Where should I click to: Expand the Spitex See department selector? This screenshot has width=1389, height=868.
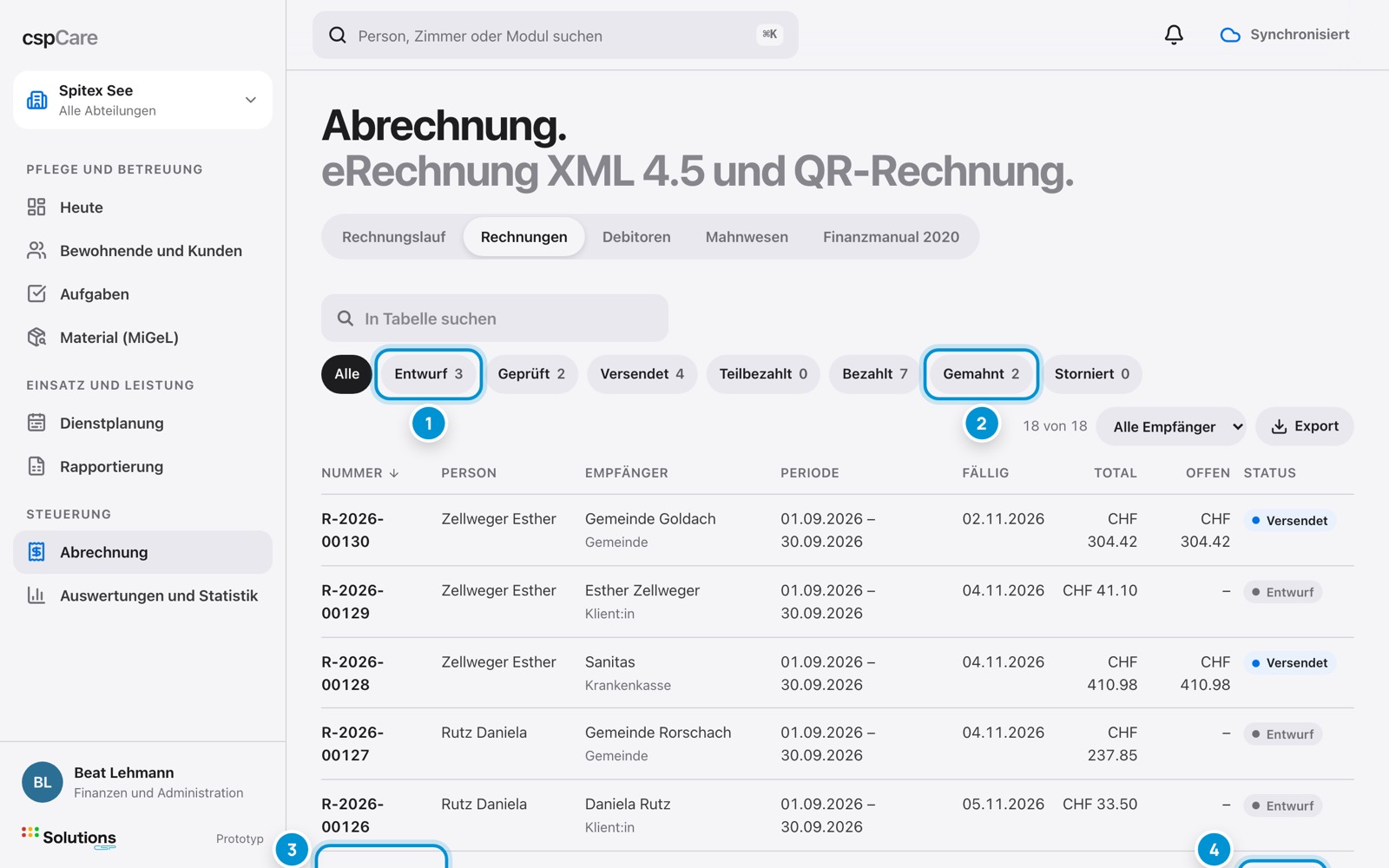[142, 100]
